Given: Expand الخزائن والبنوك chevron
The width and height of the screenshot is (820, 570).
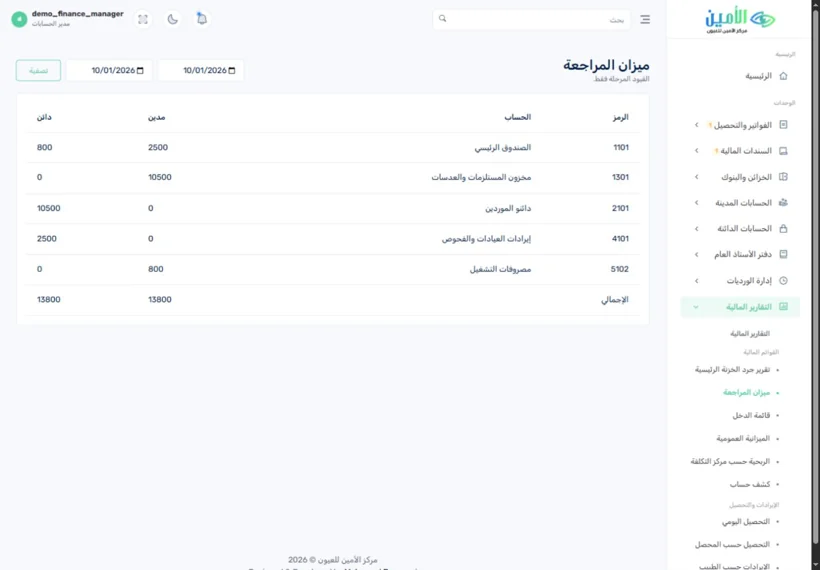Looking at the screenshot, I should click(x=696, y=177).
